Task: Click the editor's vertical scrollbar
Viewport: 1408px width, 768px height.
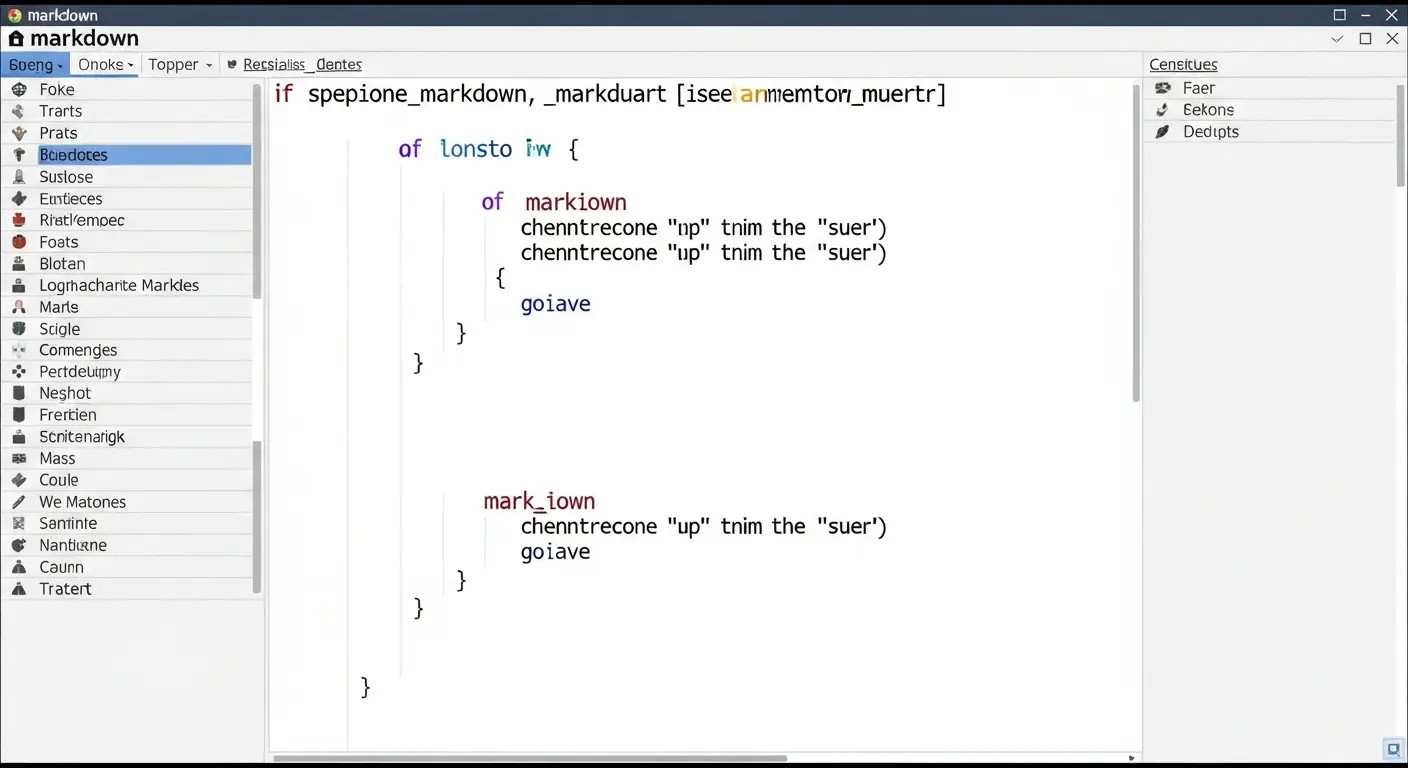Action: pos(1136,243)
